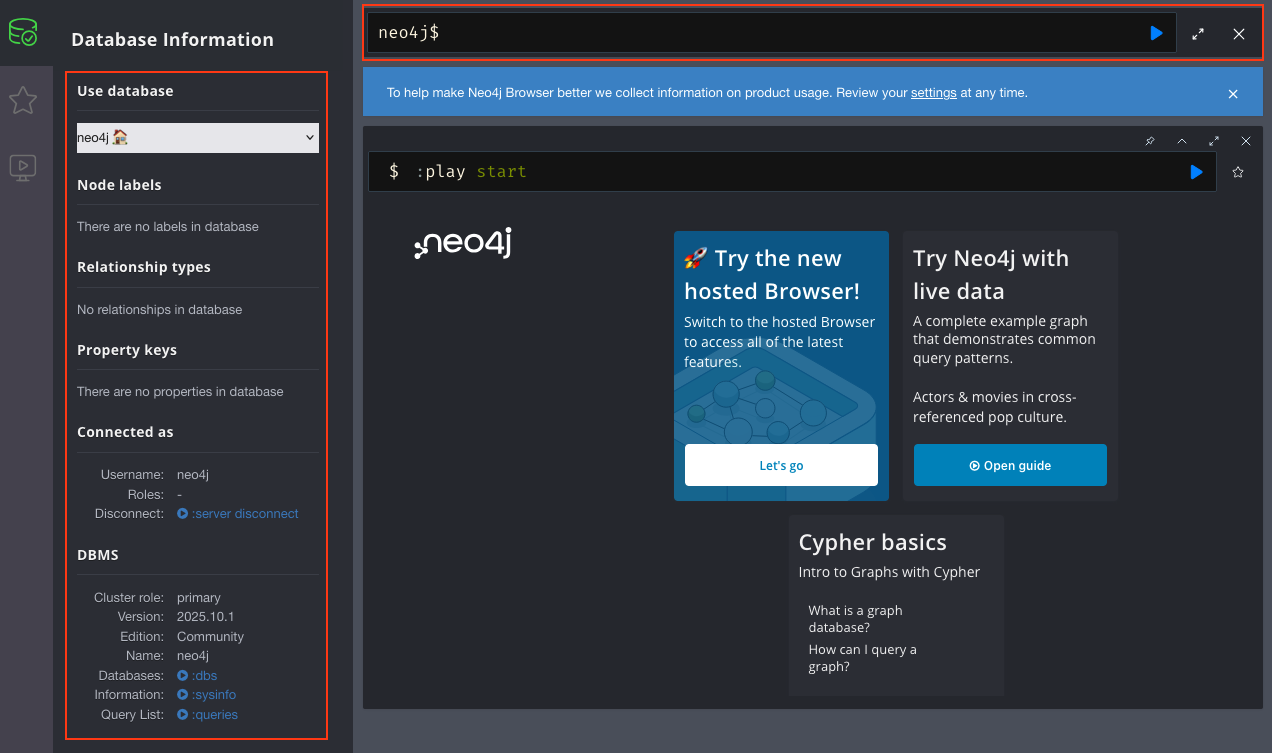Image resolution: width=1272 pixels, height=753 pixels.
Task: Make the :play start frame fullscreen
Action: pos(1214,141)
